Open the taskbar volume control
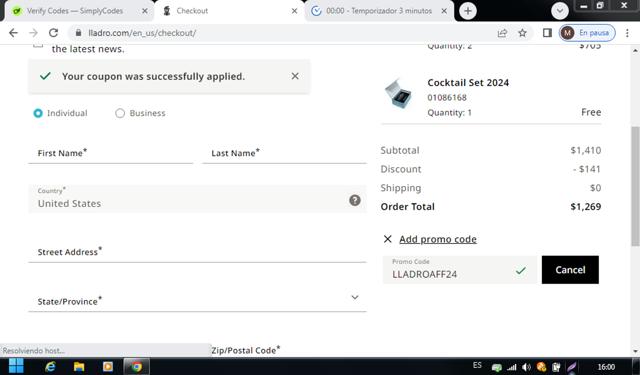This screenshot has height=375, width=640. point(527,367)
